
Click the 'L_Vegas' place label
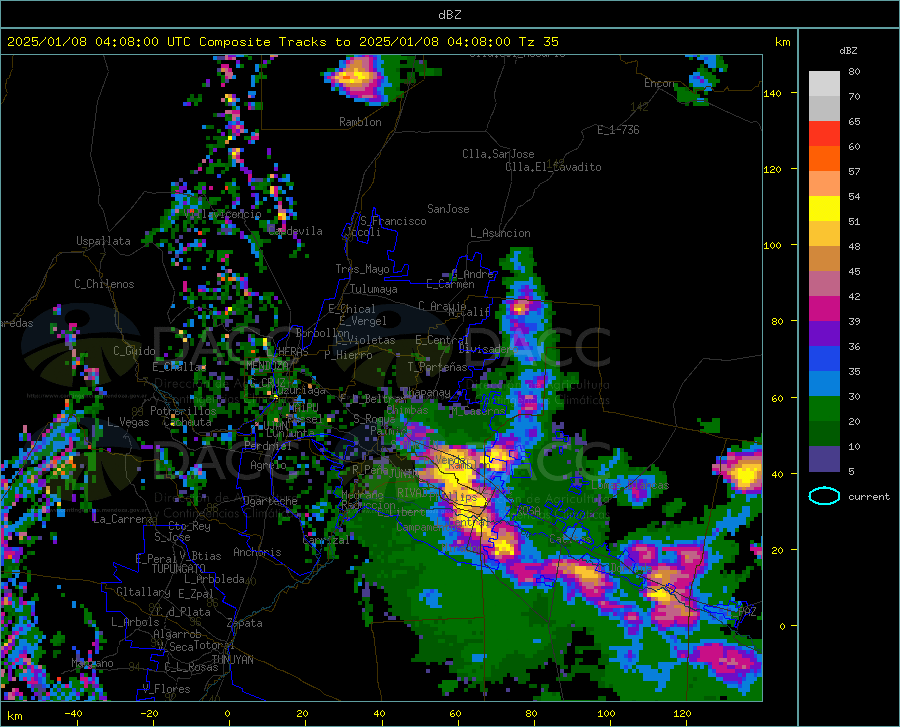(x=128, y=422)
